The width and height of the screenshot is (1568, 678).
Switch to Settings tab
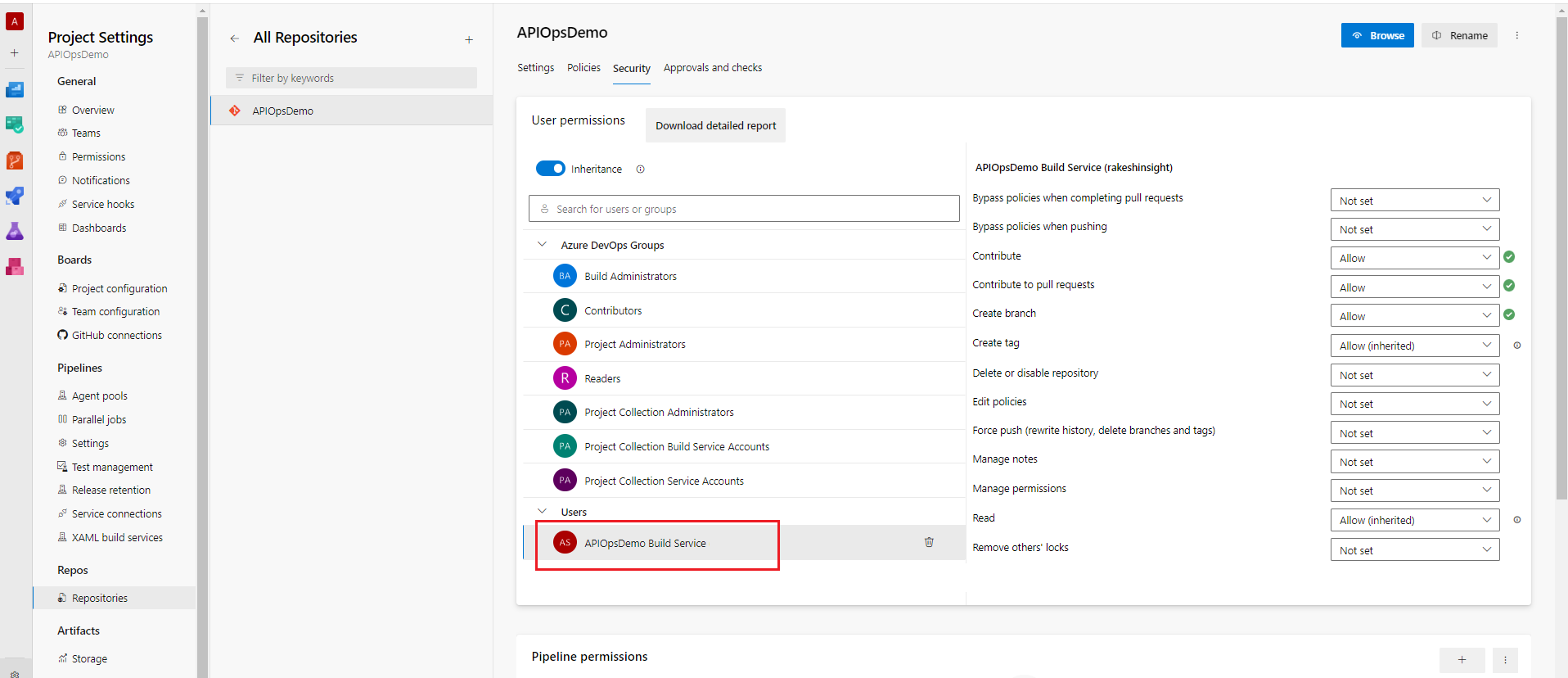click(x=535, y=67)
